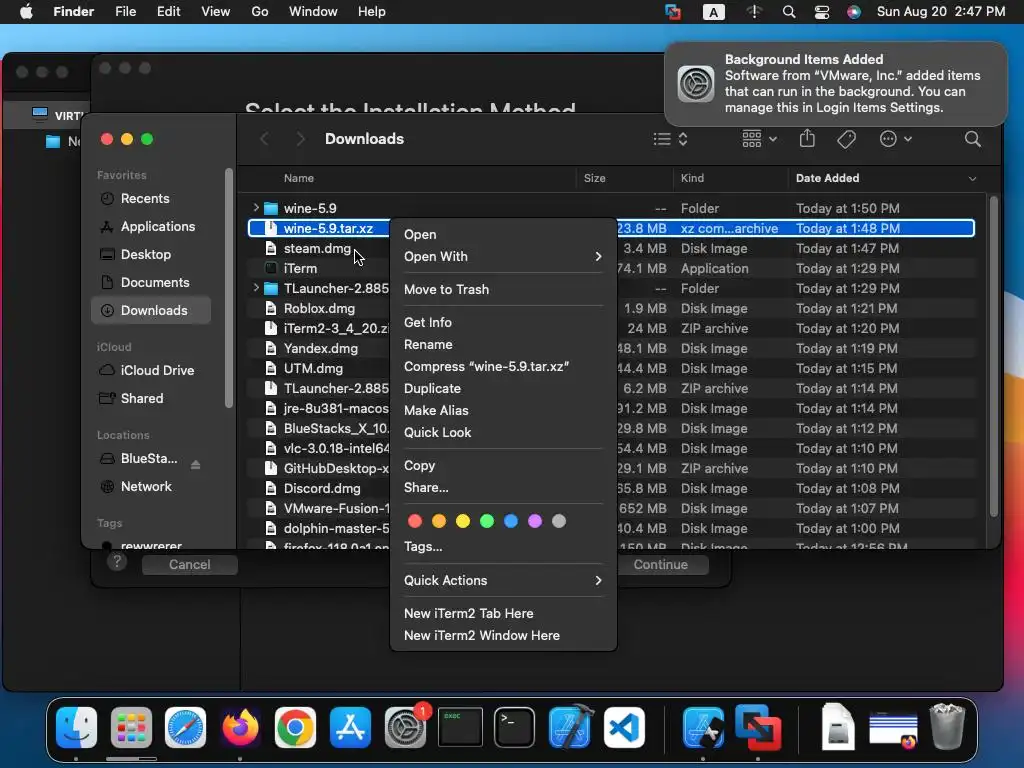
Task: Select Compress "wine-5.9.tar.xz"
Action: (503, 366)
